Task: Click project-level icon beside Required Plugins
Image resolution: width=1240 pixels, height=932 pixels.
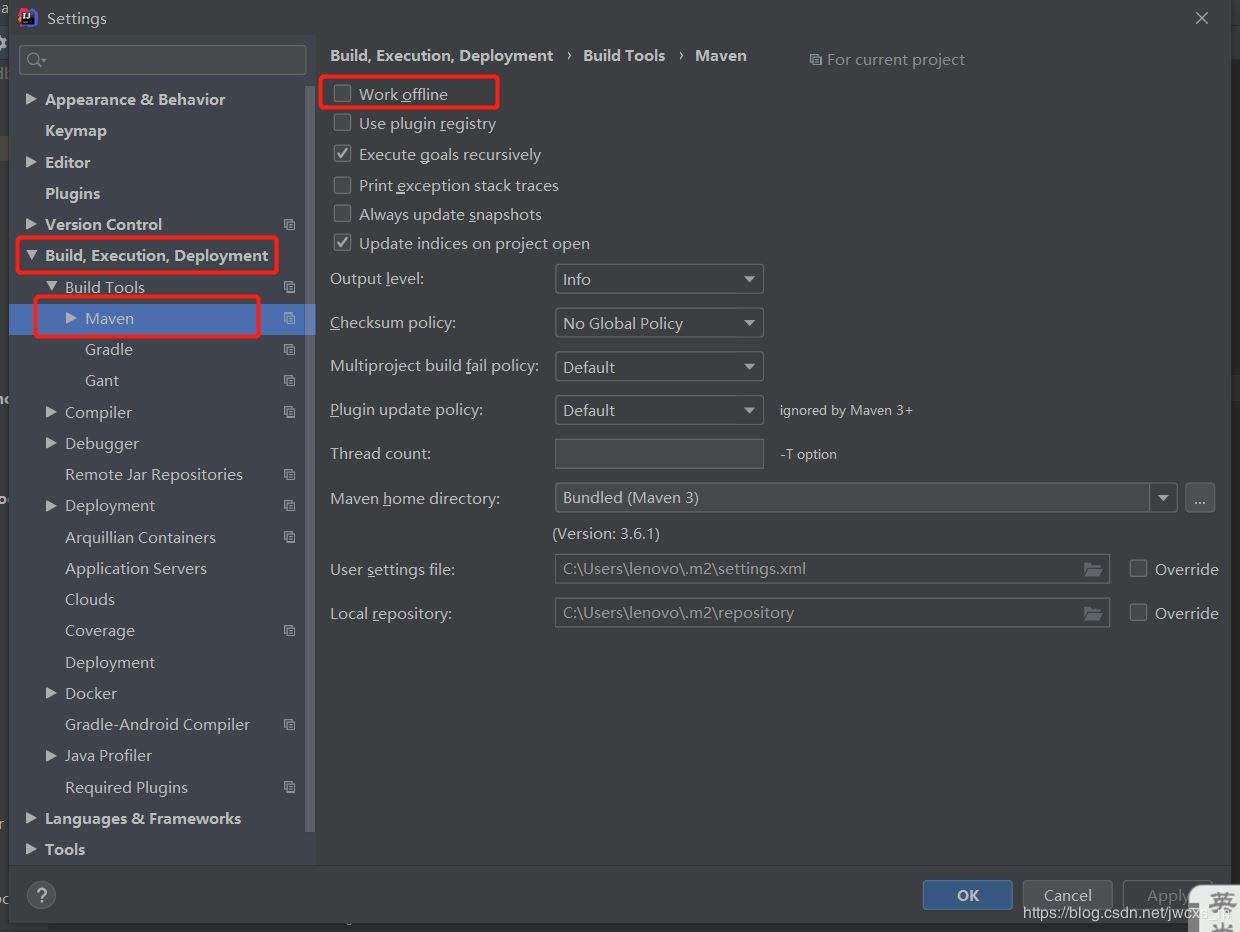Action: coord(289,787)
